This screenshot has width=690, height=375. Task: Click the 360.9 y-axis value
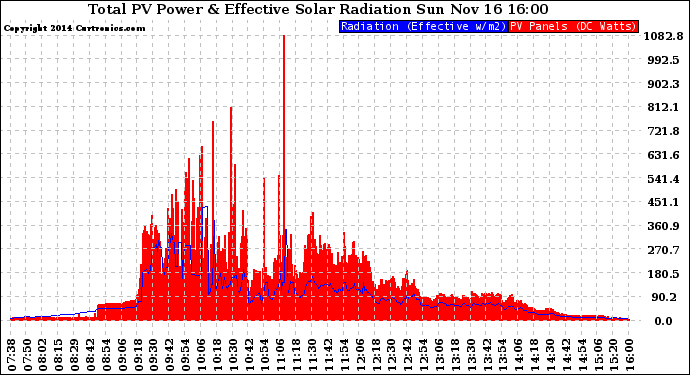[663, 226]
